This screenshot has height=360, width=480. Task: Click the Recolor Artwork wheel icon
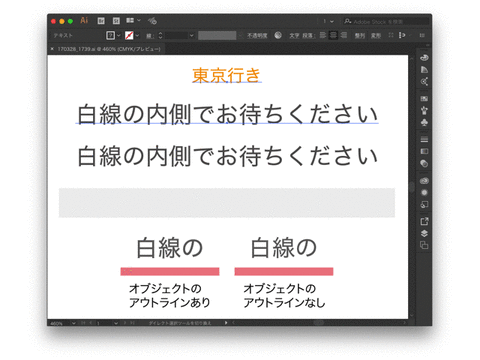[x=278, y=35]
